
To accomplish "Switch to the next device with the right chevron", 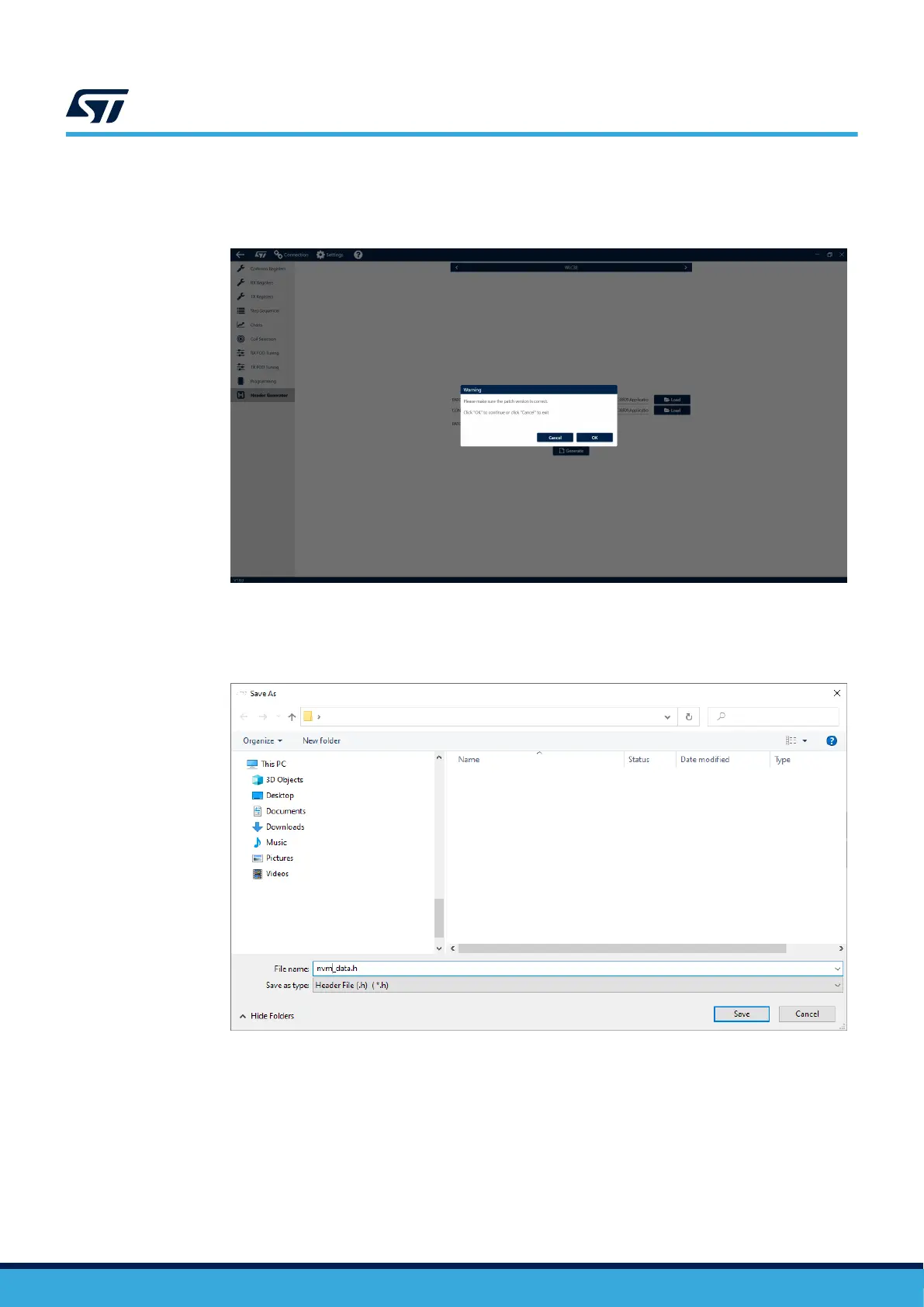I will point(686,267).
